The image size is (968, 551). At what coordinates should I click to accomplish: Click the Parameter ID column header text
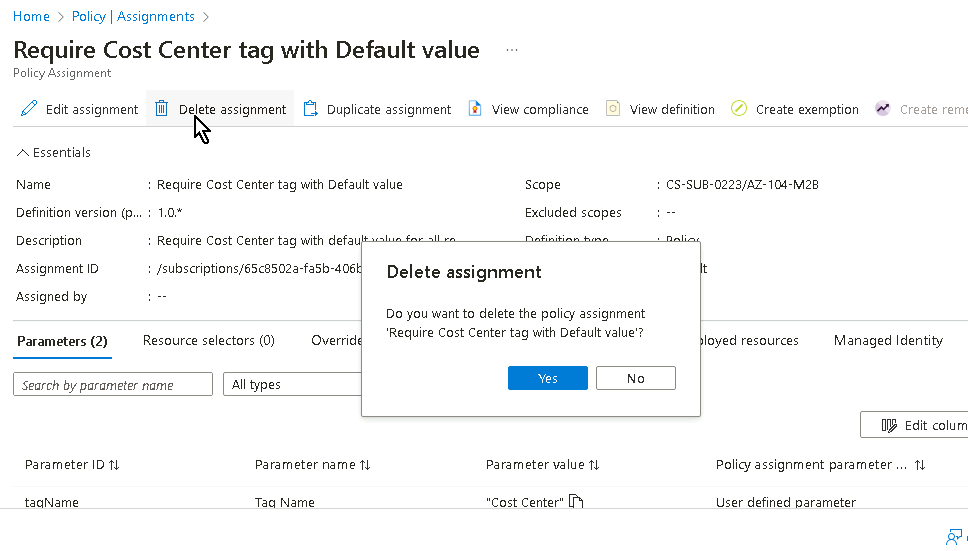(x=65, y=465)
